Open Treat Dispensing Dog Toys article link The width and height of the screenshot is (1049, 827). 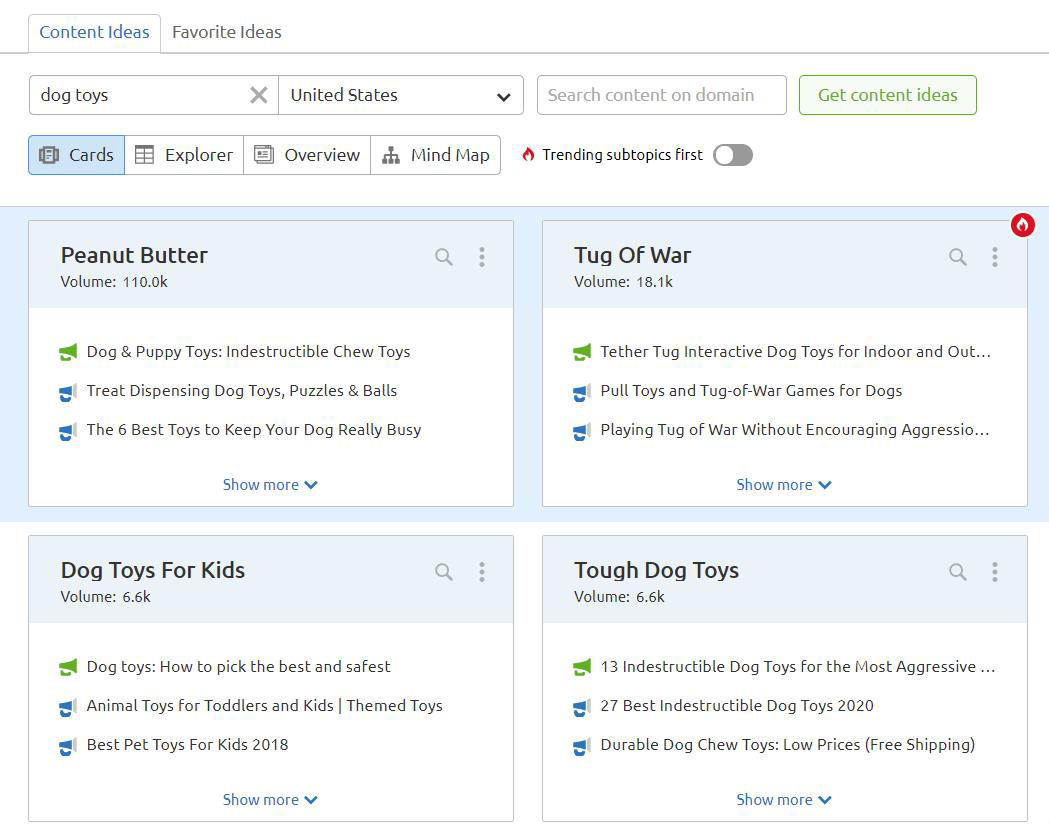coord(241,391)
